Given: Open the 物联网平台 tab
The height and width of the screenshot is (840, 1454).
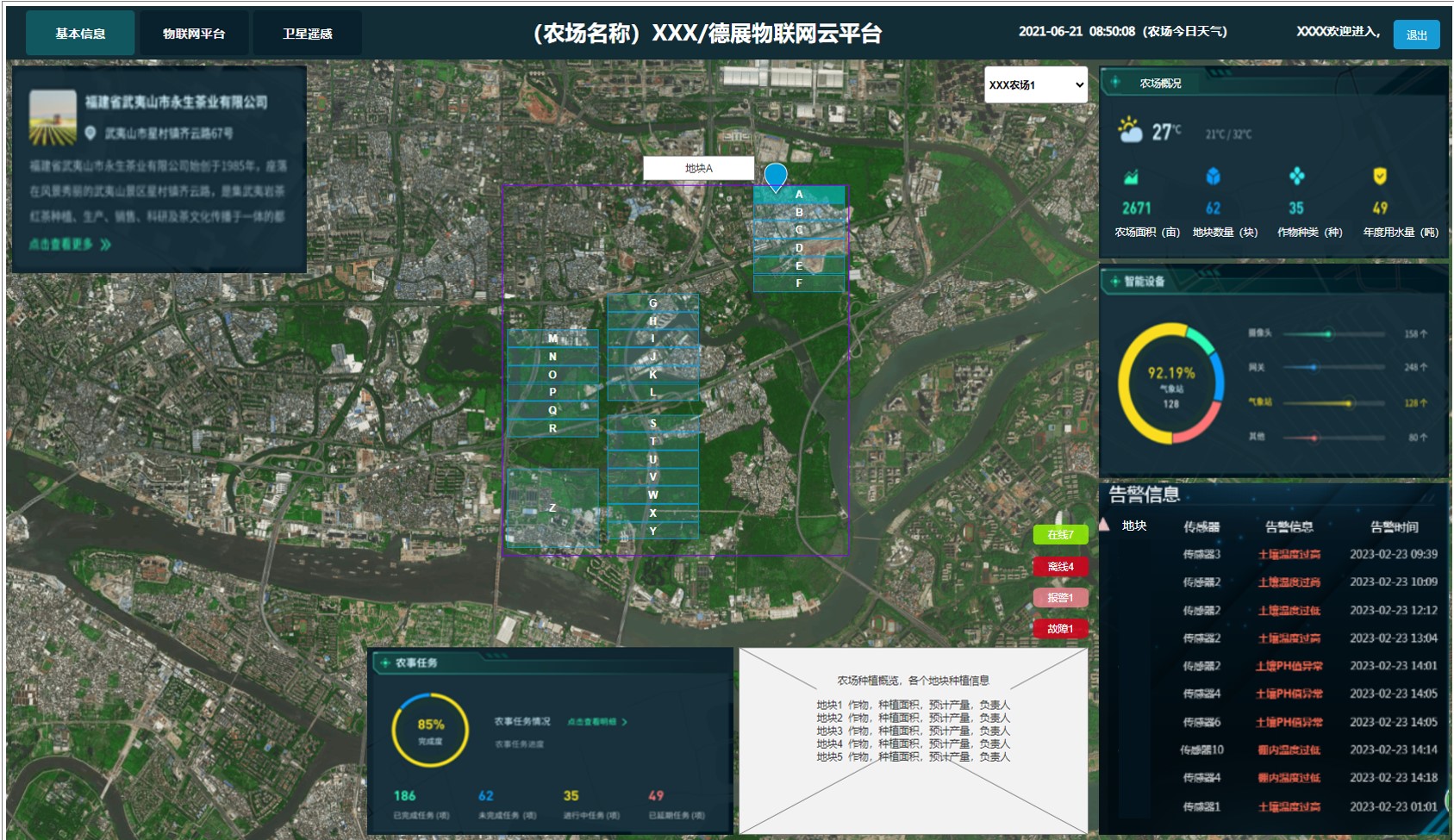Looking at the screenshot, I should tap(194, 34).
